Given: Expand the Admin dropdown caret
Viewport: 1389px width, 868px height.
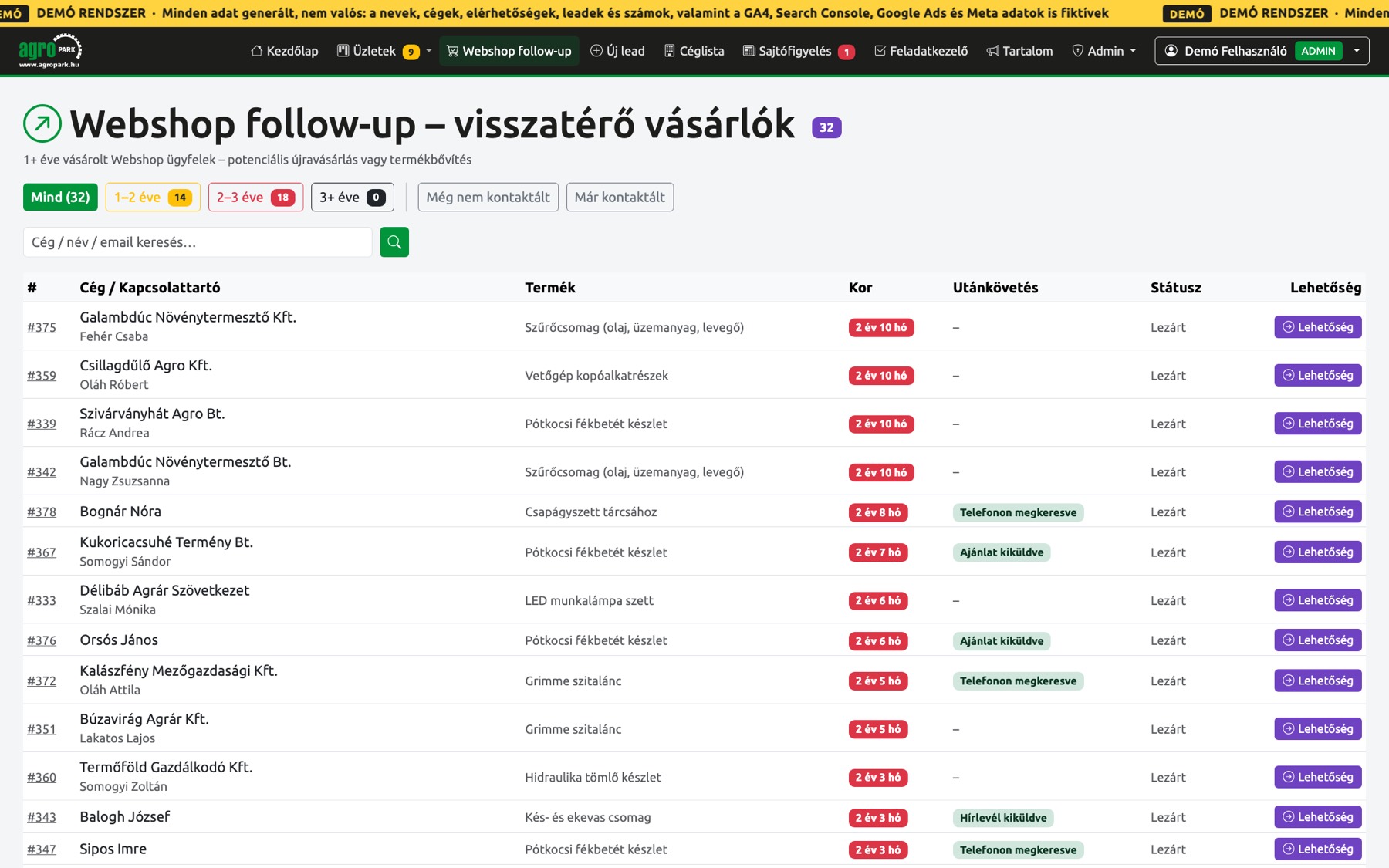Looking at the screenshot, I should click(x=1133, y=51).
